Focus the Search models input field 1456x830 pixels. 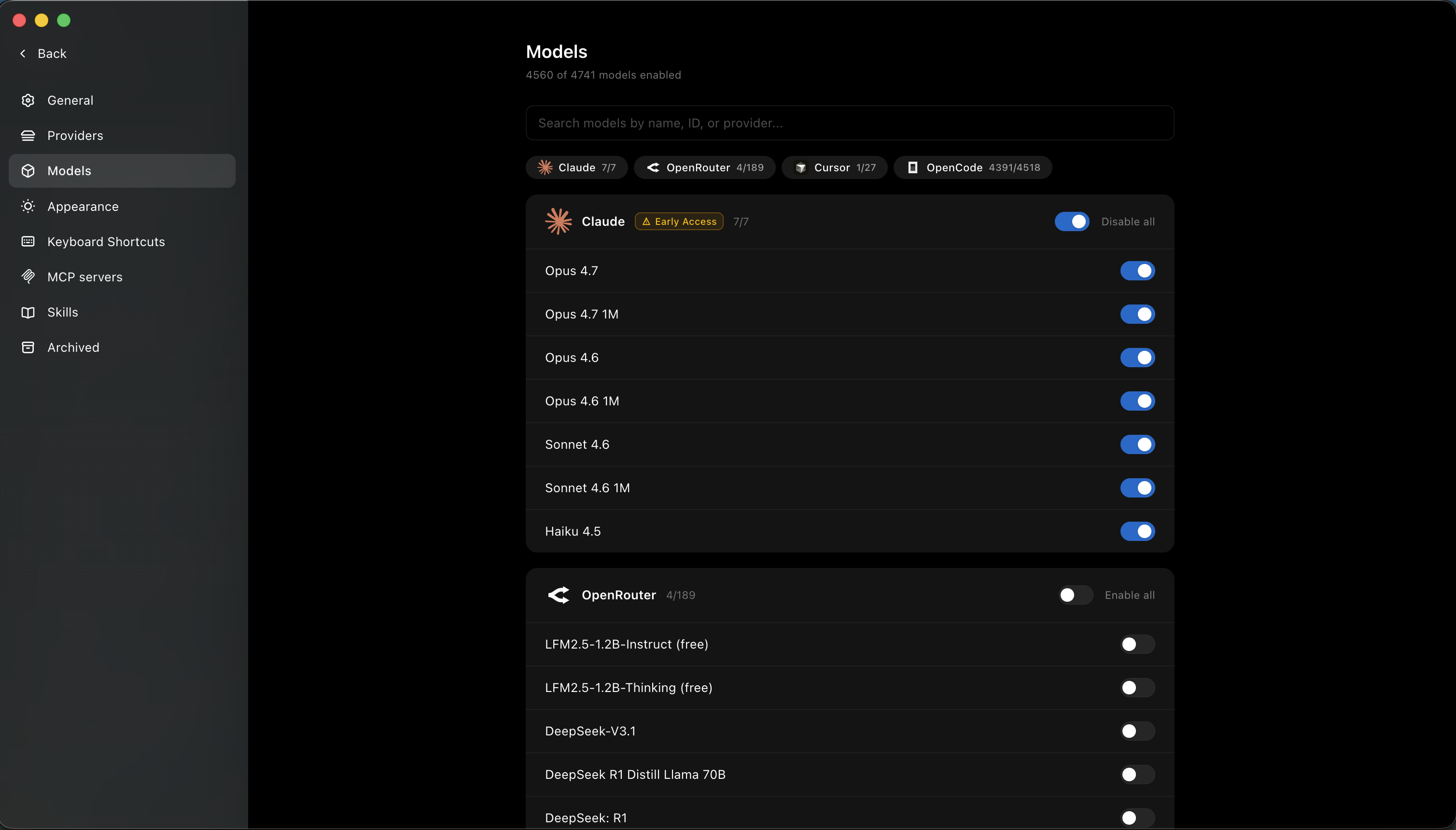pos(850,123)
